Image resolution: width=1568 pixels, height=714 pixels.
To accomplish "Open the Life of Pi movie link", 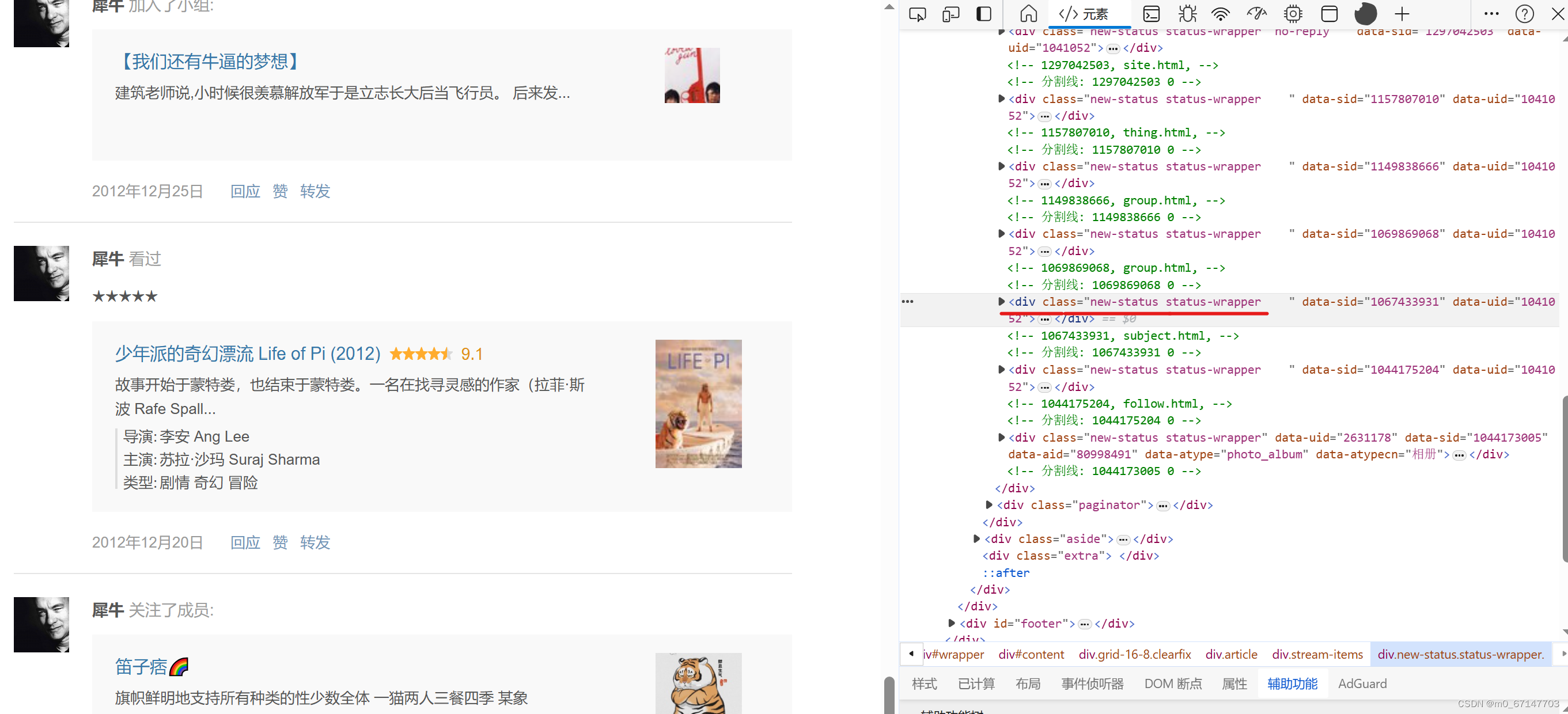I will (248, 354).
